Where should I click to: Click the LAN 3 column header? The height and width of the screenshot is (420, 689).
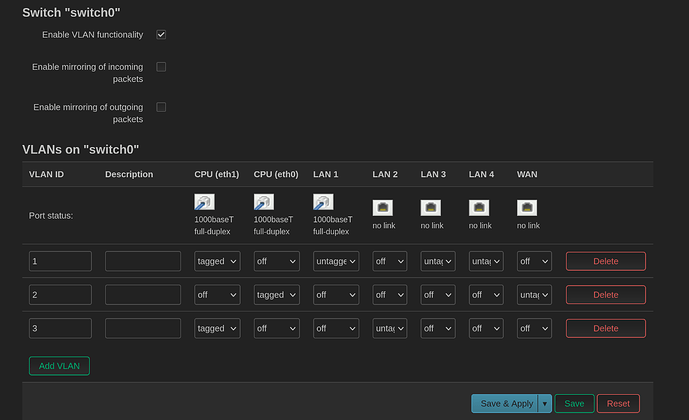point(433,174)
